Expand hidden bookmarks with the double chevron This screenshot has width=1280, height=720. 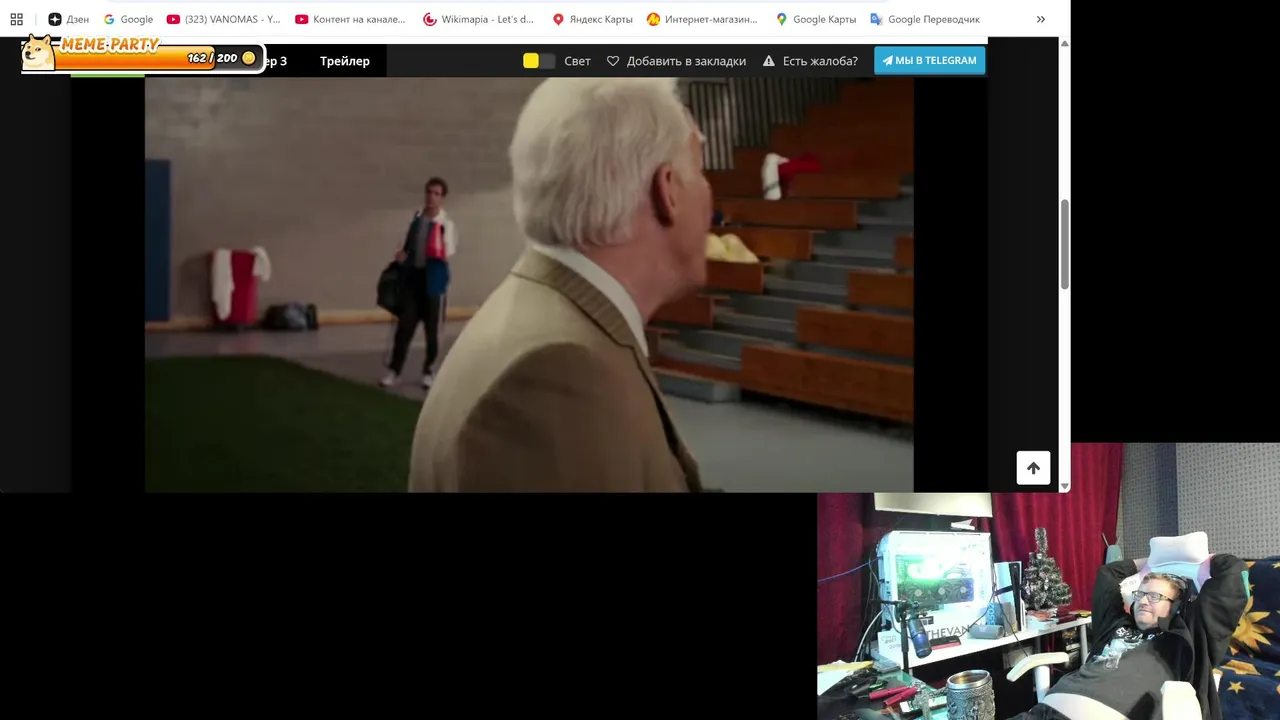click(1041, 19)
